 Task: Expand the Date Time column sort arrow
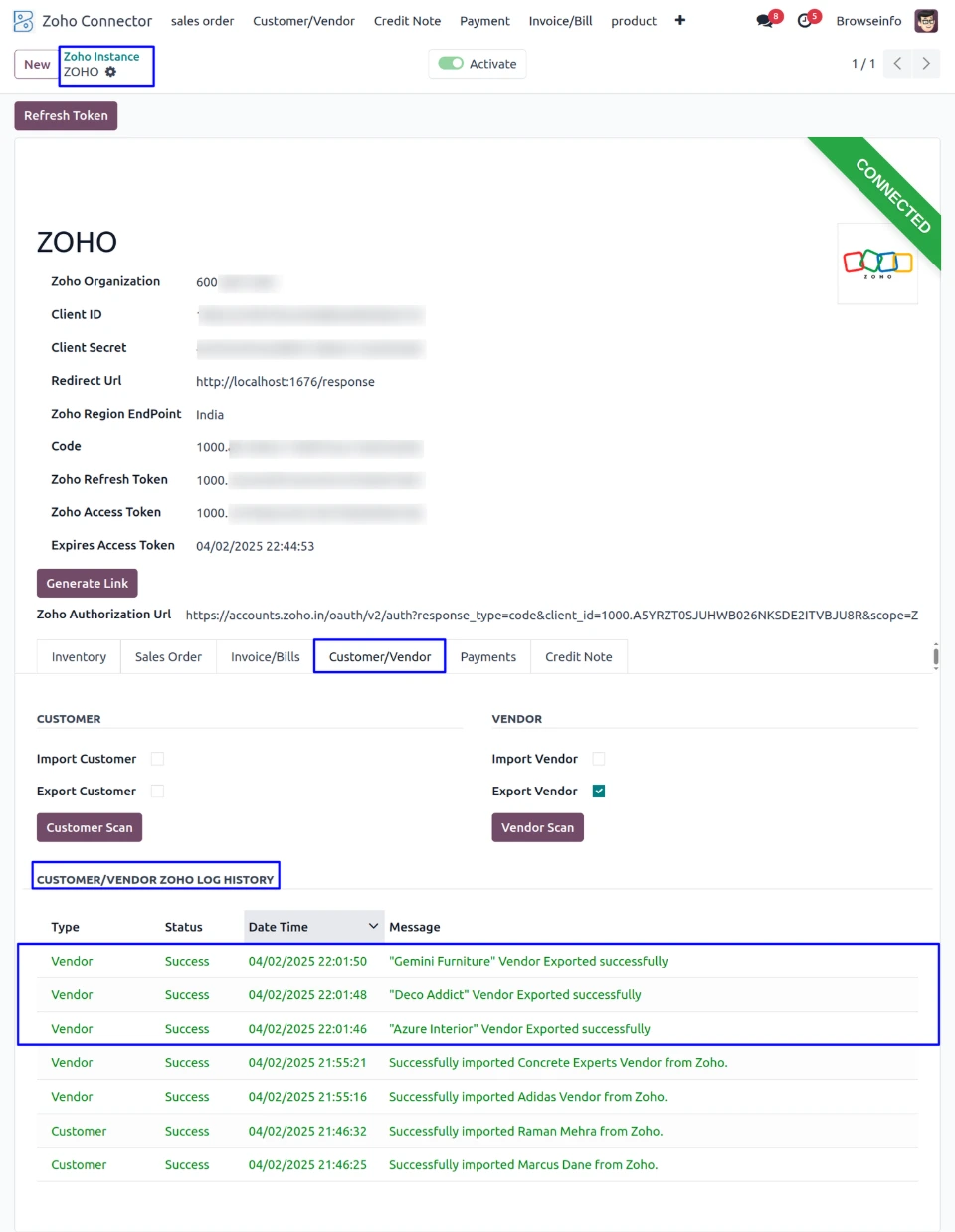373,927
